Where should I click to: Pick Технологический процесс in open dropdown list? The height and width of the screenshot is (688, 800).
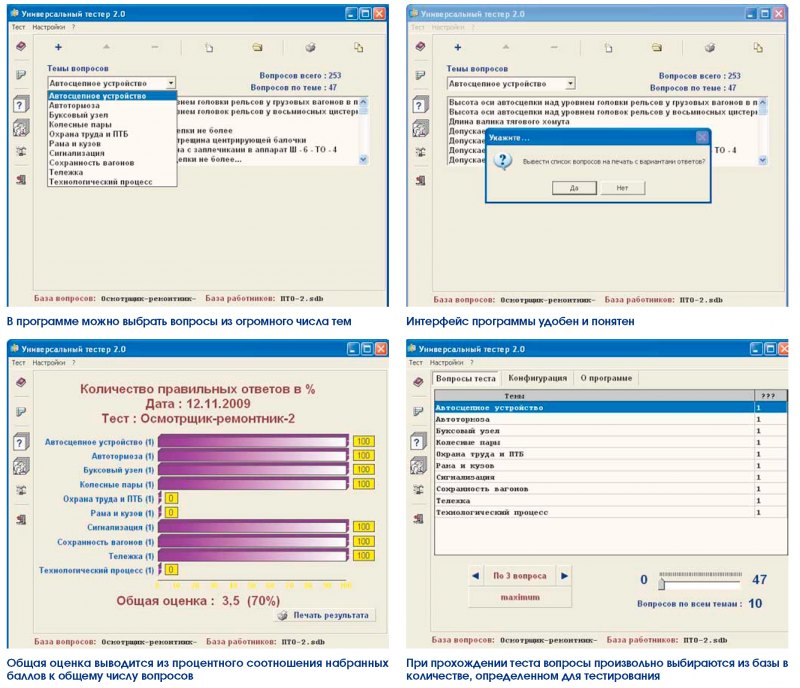(x=101, y=182)
